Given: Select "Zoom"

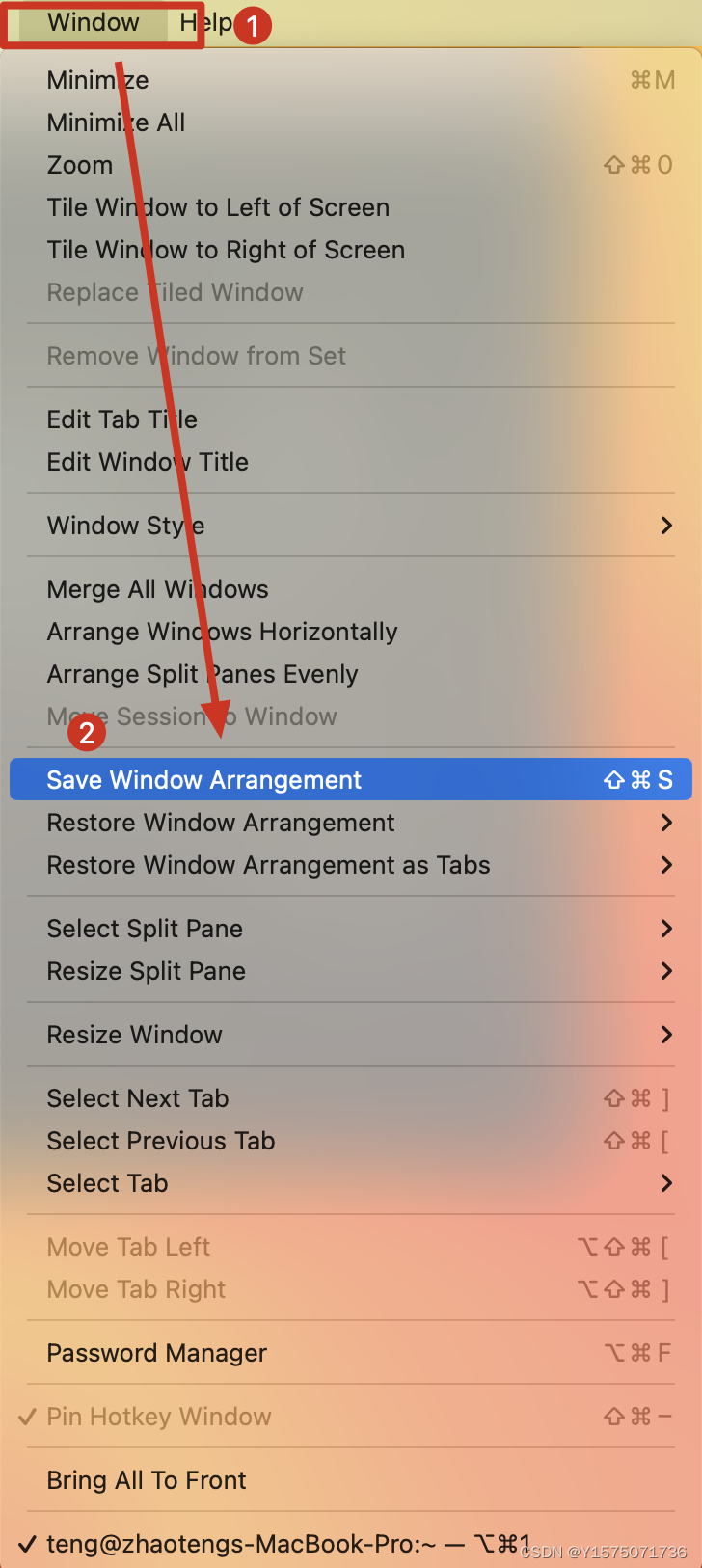Looking at the screenshot, I should (79, 165).
